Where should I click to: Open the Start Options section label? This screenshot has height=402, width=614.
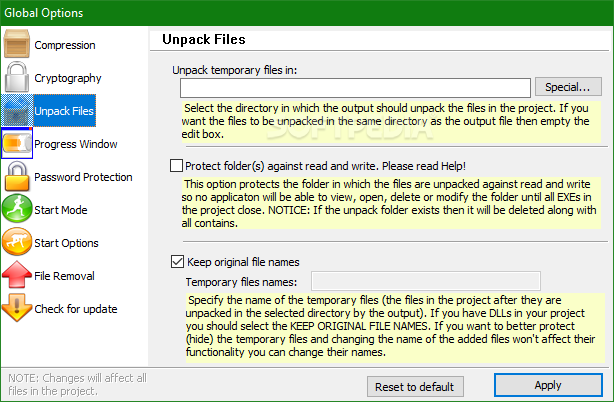tap(66, 243)
